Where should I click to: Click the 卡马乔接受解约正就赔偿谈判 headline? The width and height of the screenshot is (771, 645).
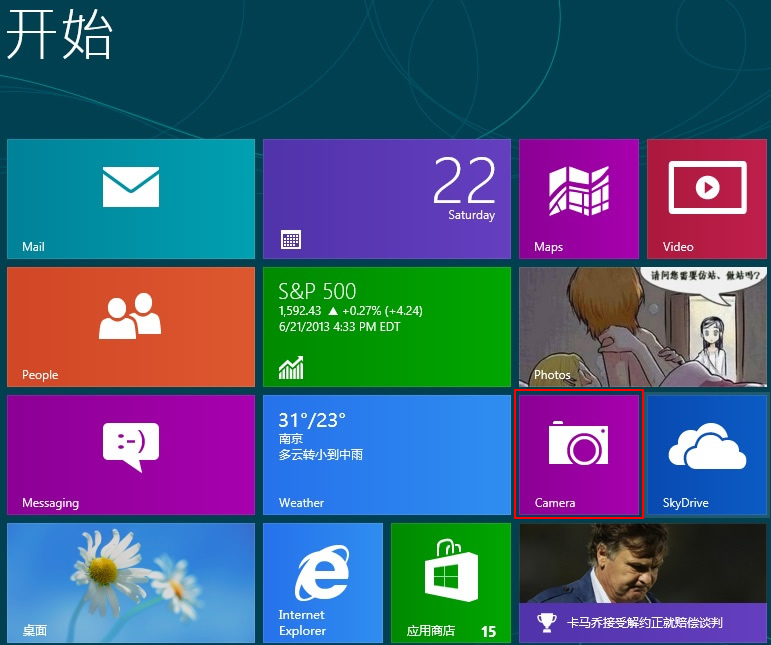coord(645,623)
